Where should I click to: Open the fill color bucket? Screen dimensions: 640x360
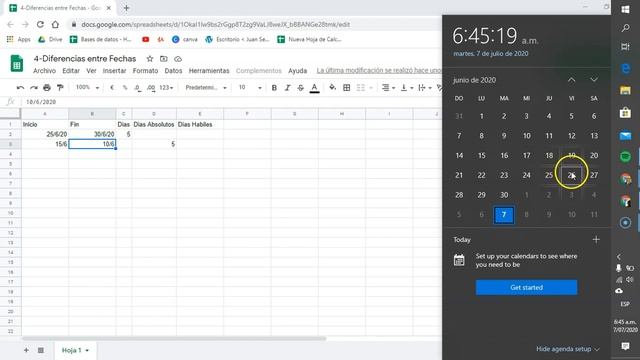[x=333, y=87]
